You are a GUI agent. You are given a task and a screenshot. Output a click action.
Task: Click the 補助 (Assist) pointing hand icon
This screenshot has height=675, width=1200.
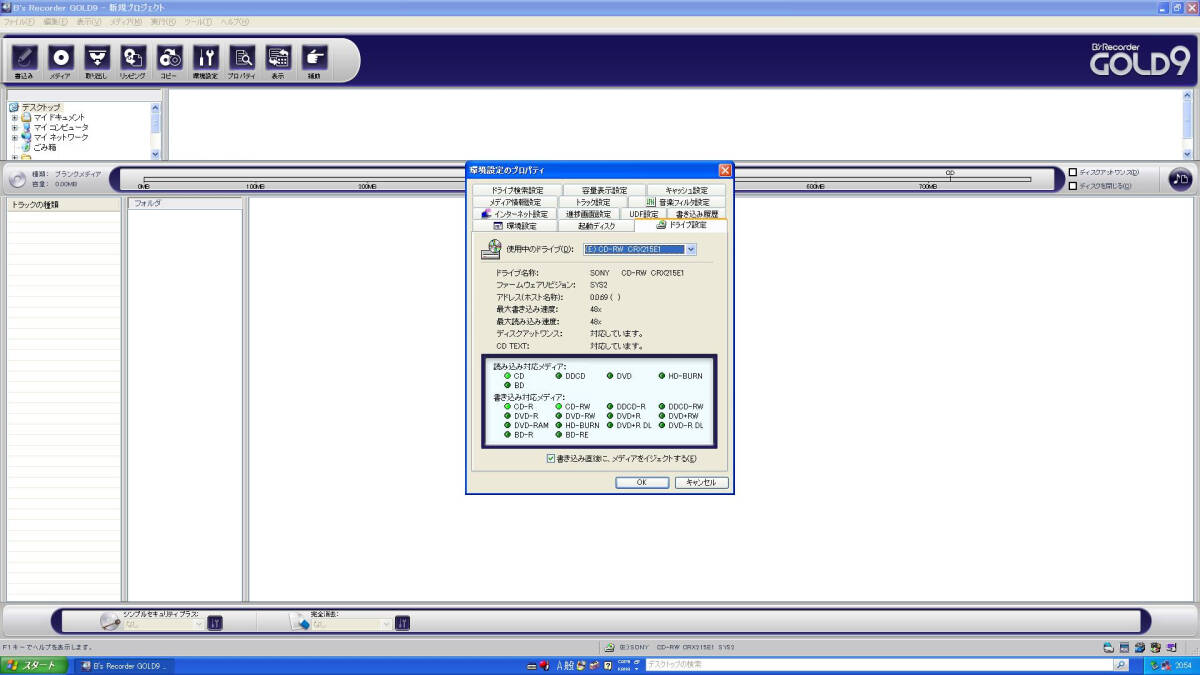tap(314, 59)
